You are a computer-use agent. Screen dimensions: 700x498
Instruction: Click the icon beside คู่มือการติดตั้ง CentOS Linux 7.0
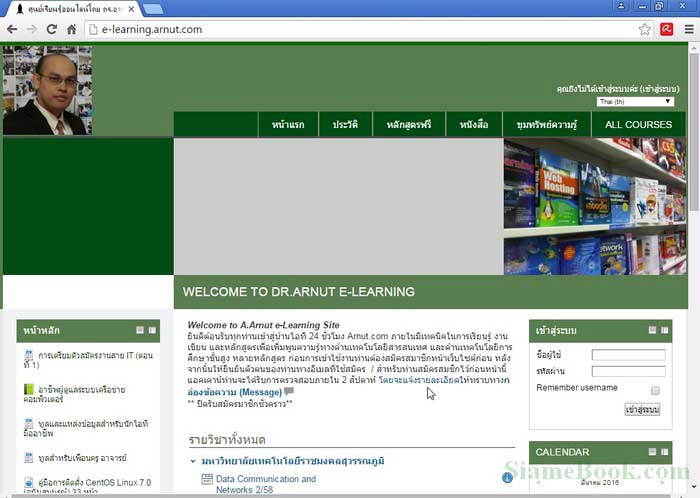tap(29, 482)
